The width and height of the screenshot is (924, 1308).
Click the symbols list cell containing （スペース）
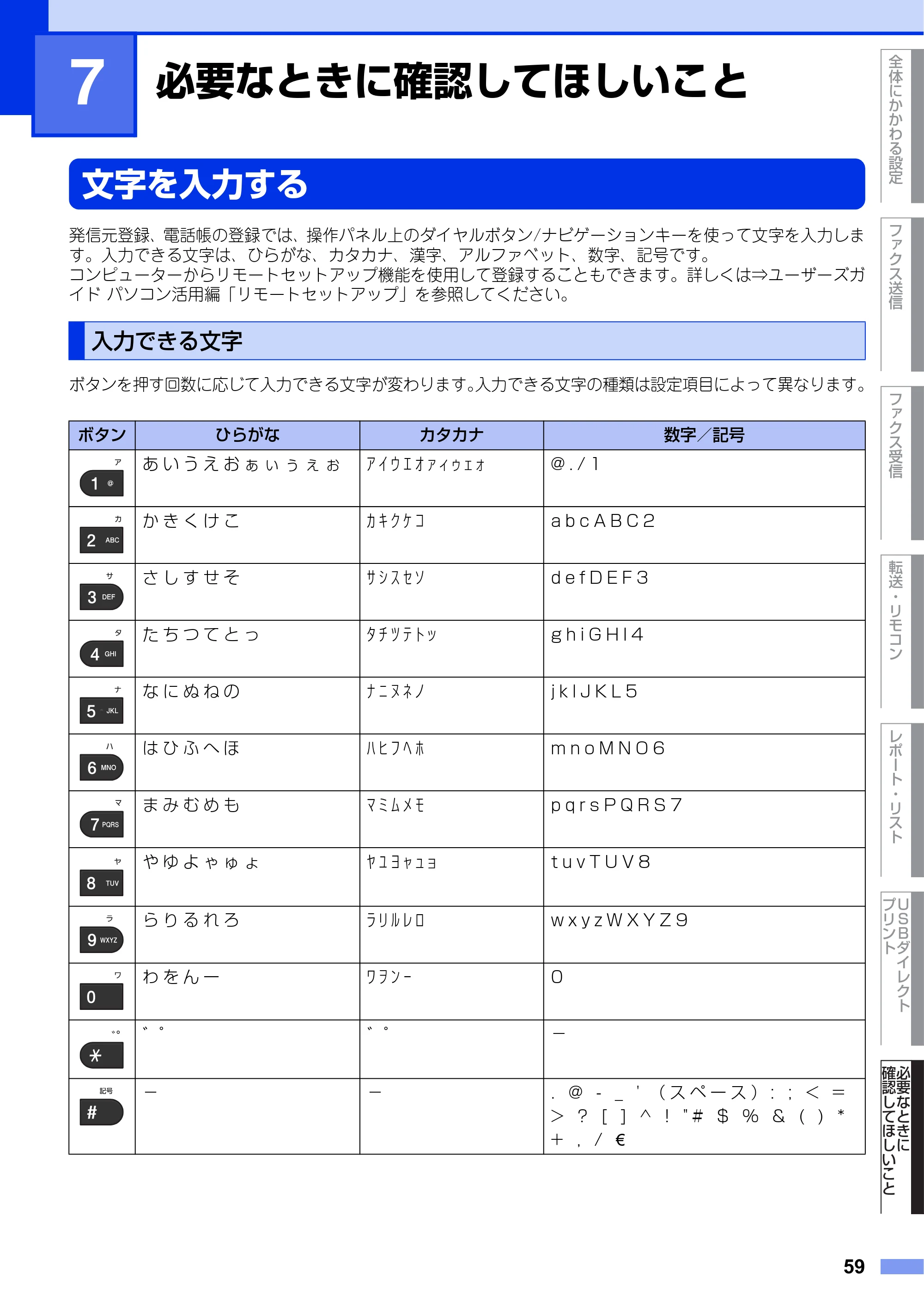[x=704, y=1117]
